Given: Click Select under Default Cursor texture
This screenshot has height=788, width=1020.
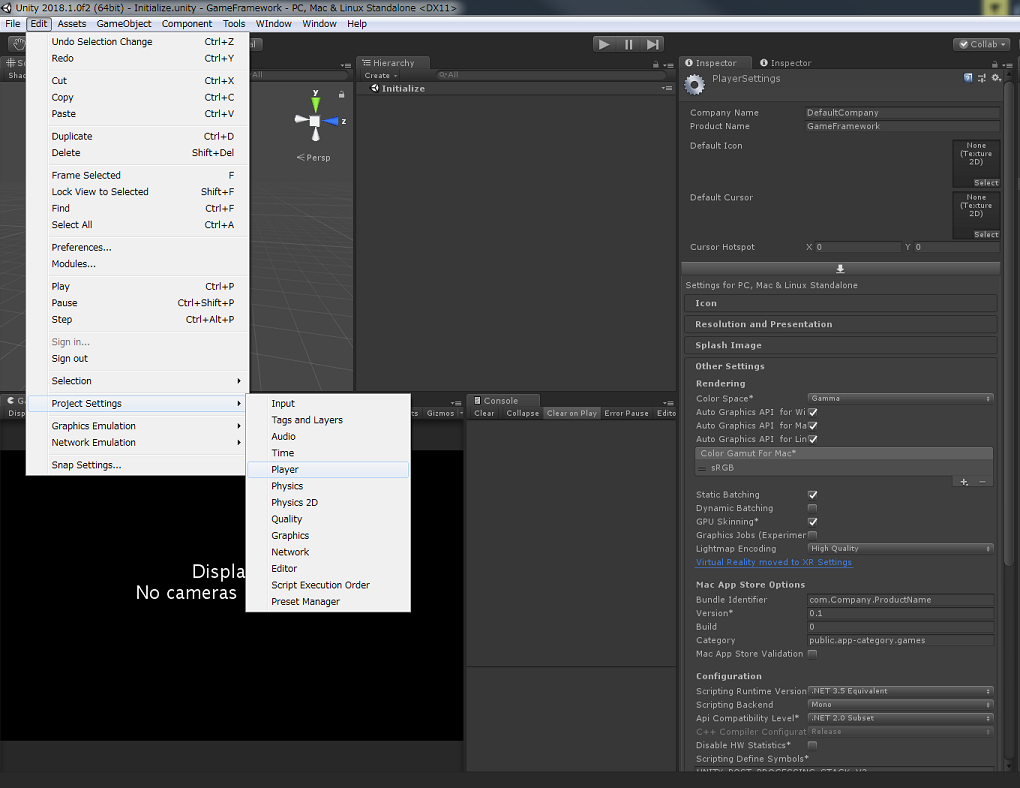Looking at the screenshot, I should pyautogui.click(x=986, y=234).
